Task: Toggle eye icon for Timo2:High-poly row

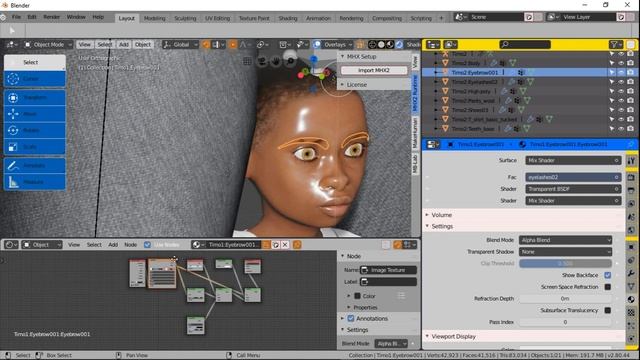Action: pyautogui.click(x=621, y=91)
